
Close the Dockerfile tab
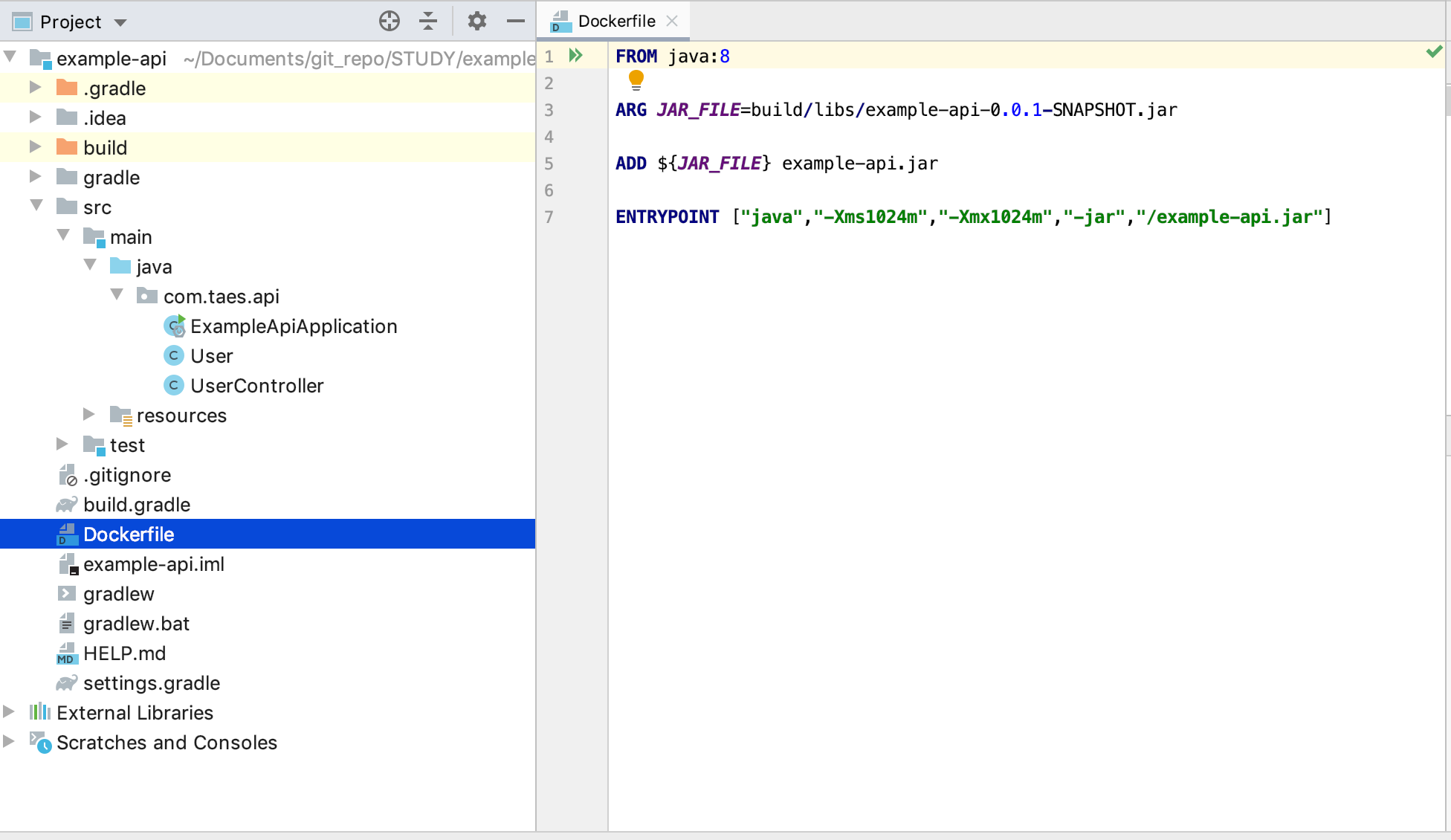pos(672,21)
